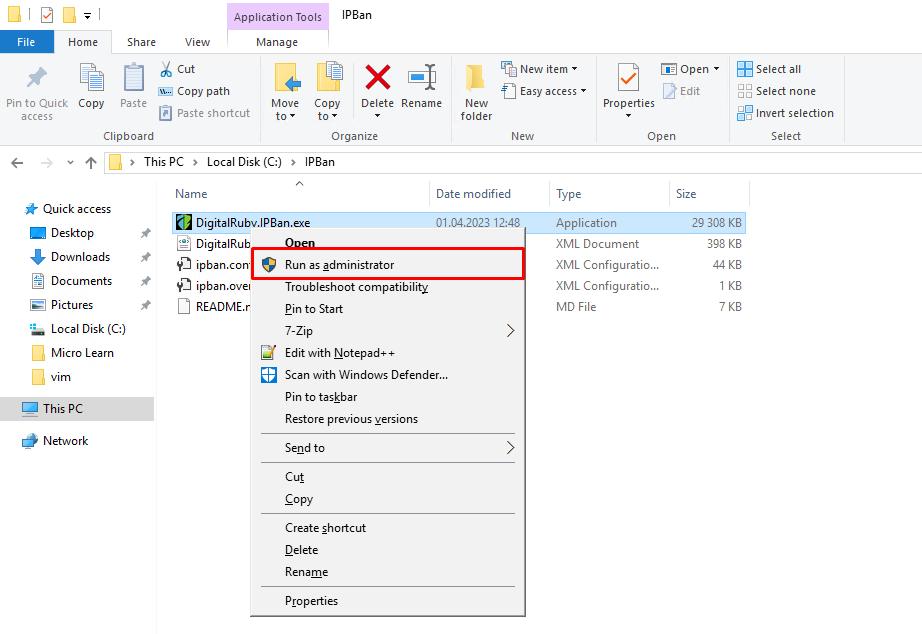Screen dimensions: 922x634
Task: Click Select all in ribbon
Action: [x=769, y=69]
